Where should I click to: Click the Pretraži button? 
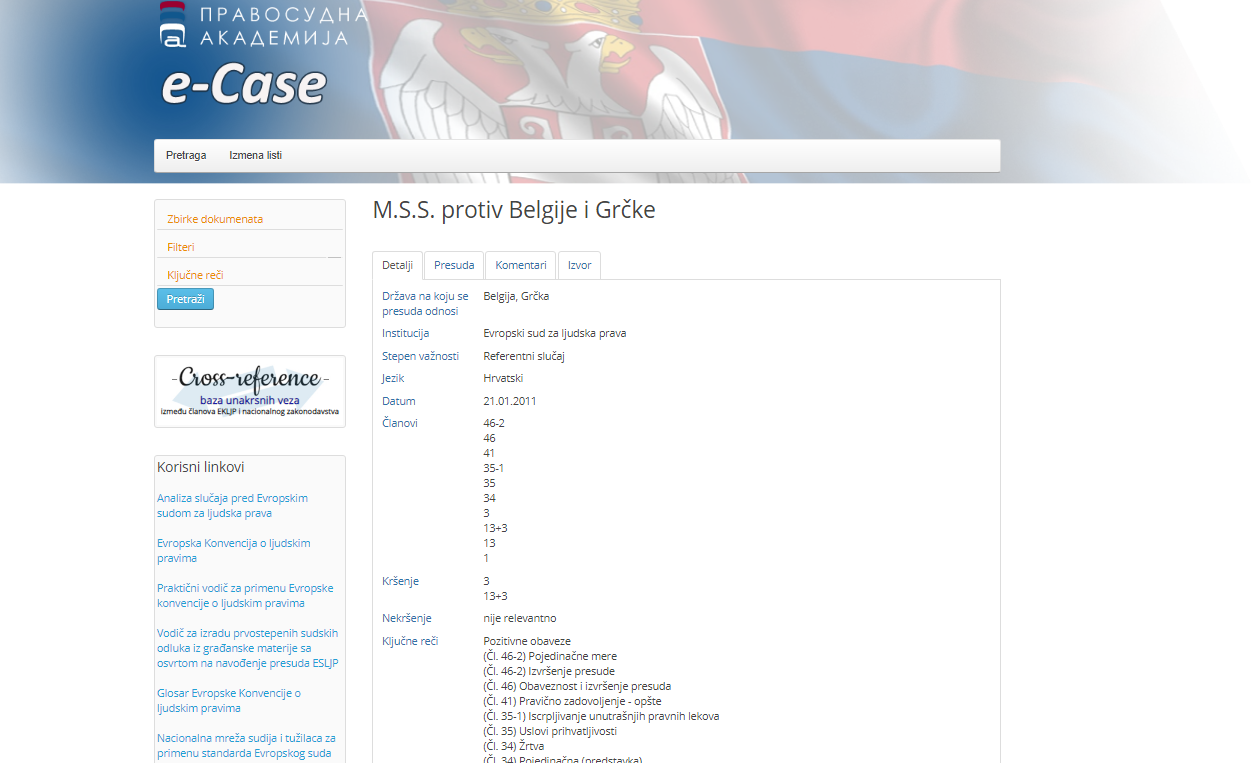[185, 299]
